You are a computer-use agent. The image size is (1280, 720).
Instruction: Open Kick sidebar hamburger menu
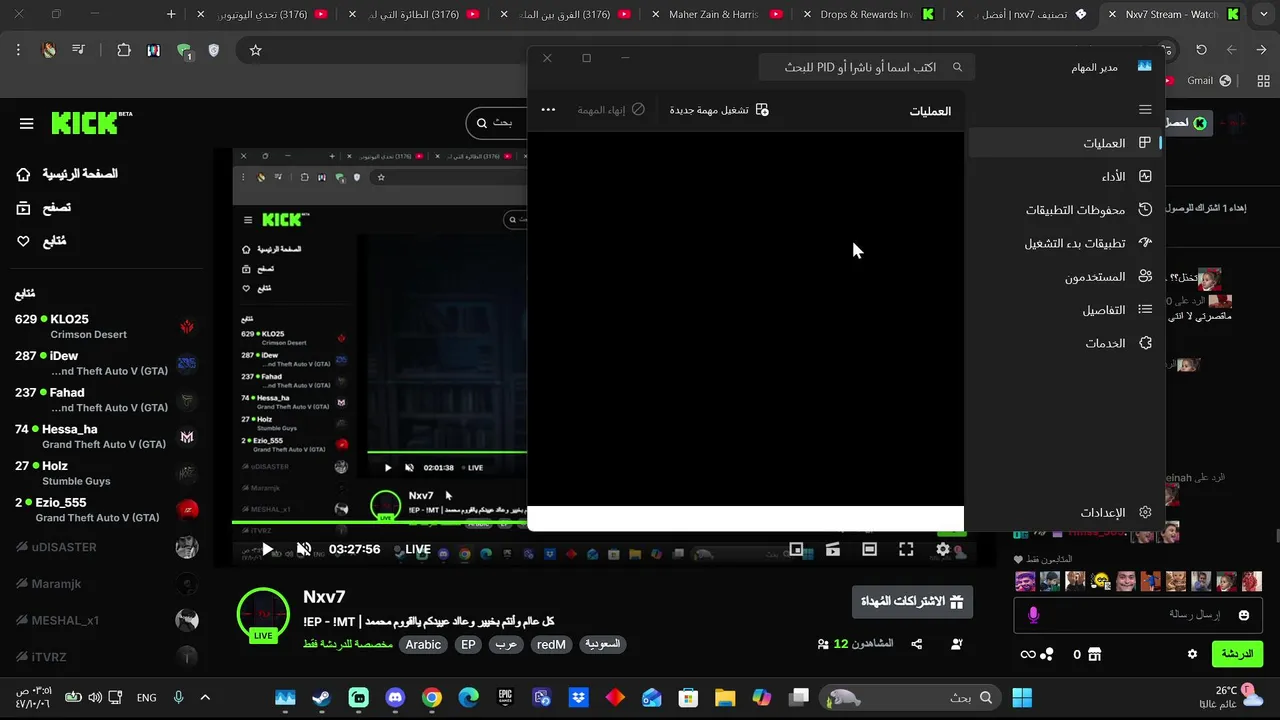[x=27, y=124]
